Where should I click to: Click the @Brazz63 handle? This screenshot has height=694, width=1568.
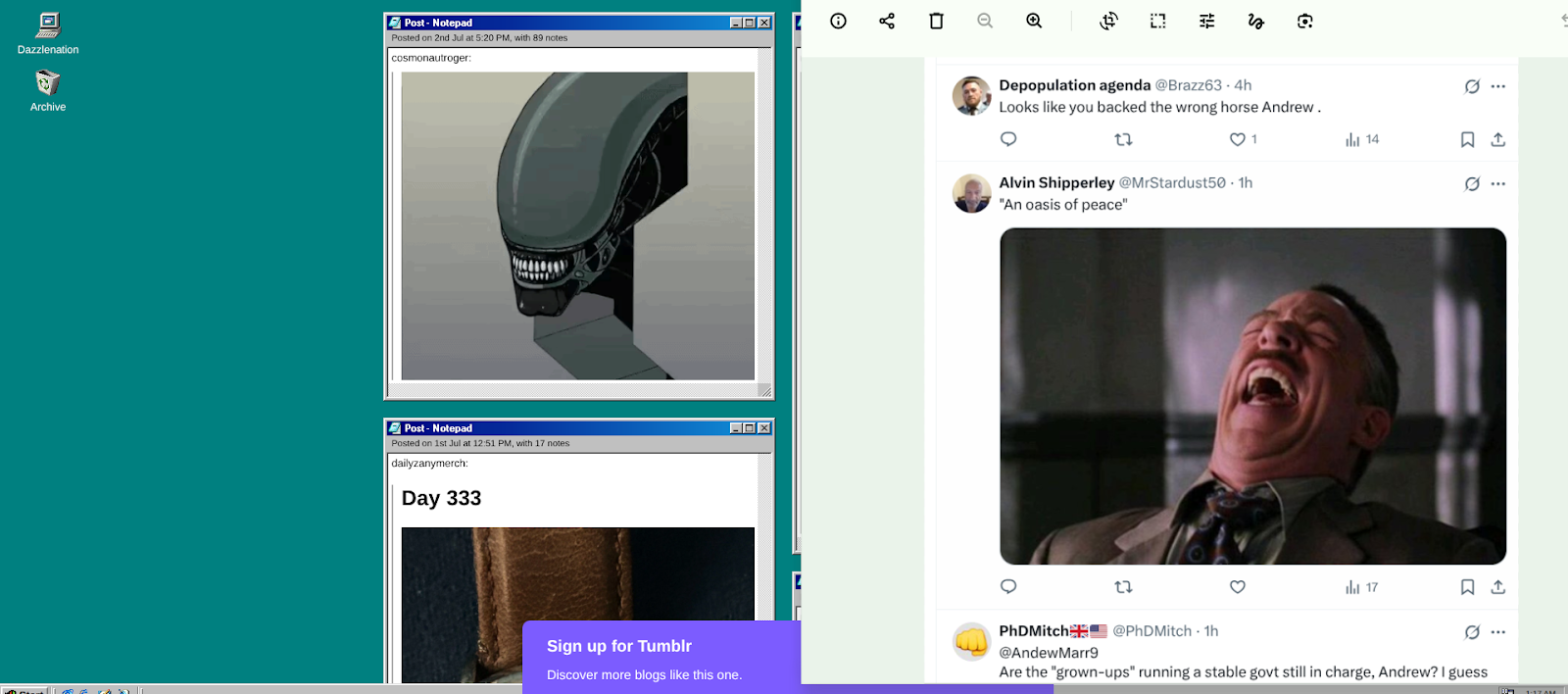click(x=1188, y=85)
